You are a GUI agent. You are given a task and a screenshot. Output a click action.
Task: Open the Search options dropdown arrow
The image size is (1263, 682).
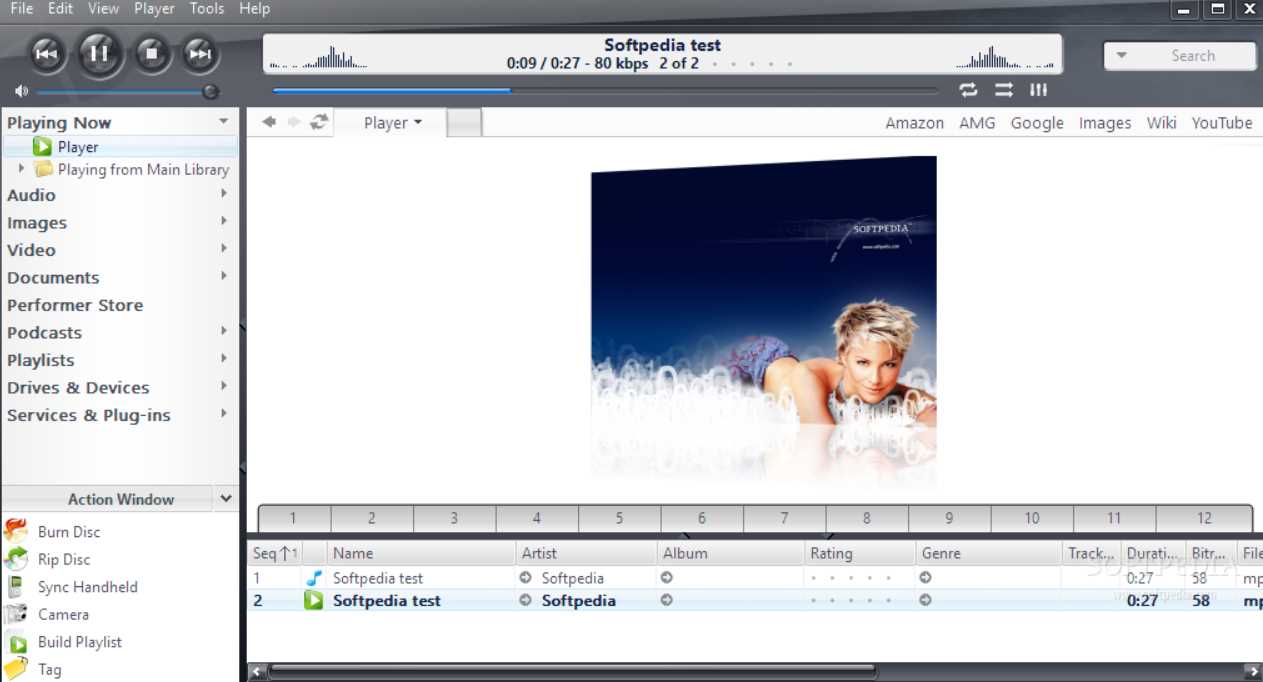[x=1122, y=56]
